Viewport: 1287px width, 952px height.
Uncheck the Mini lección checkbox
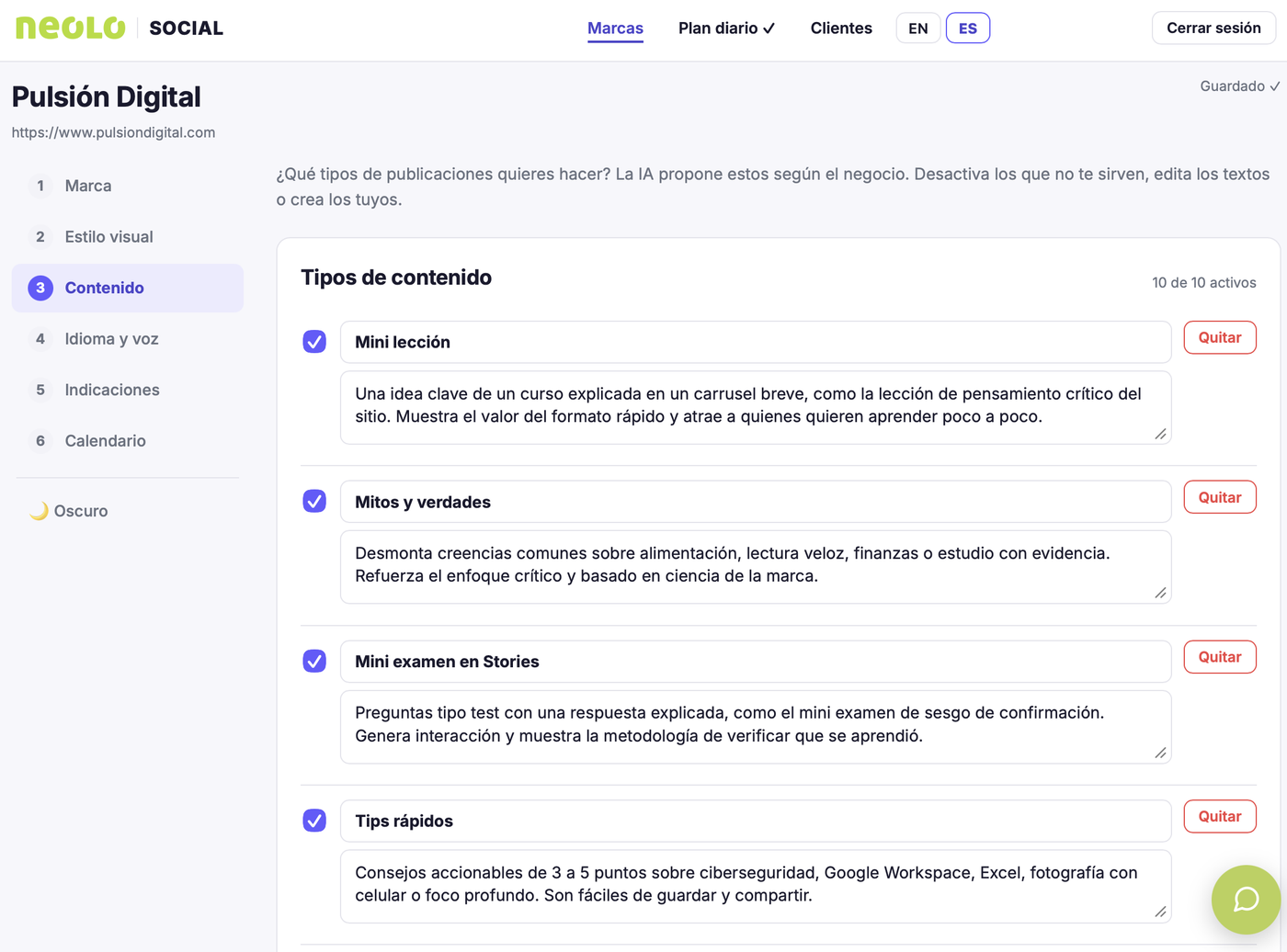[x=314, y=342]
